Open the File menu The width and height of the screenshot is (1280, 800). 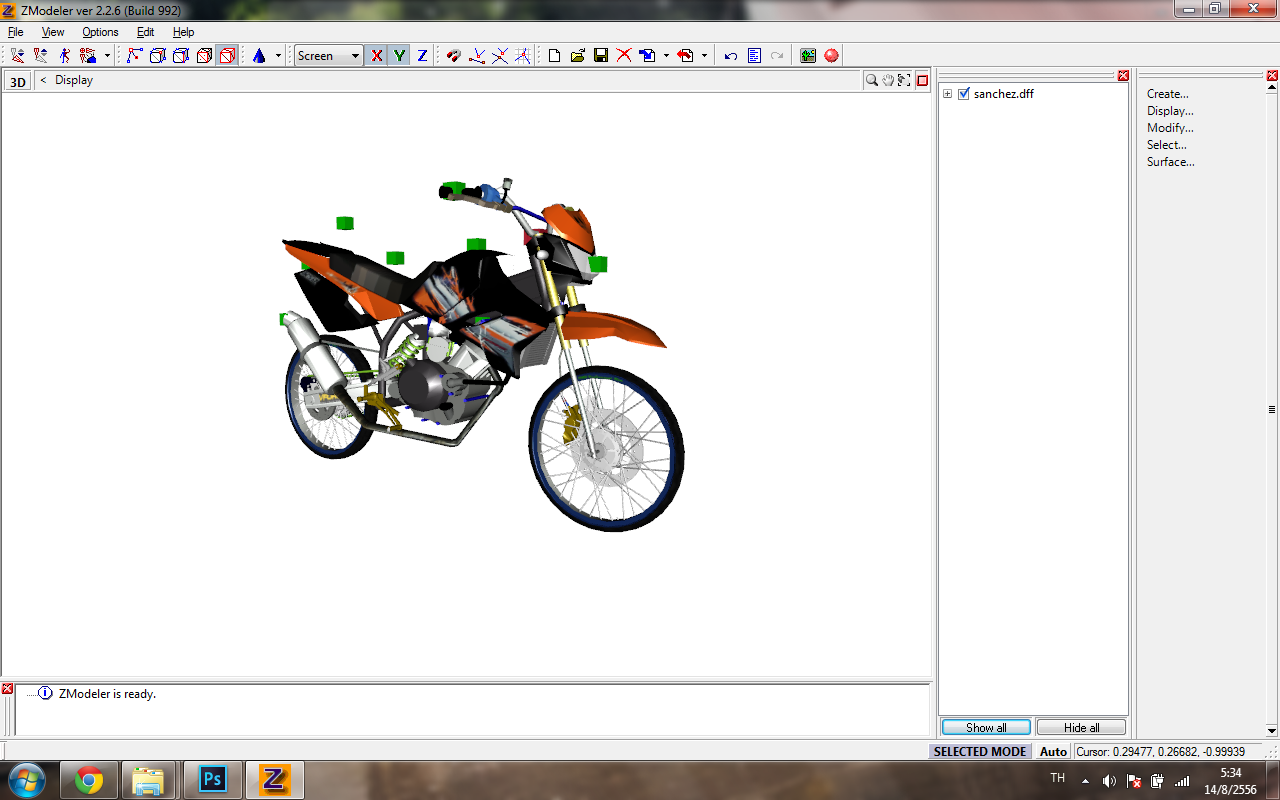(16, 32)
